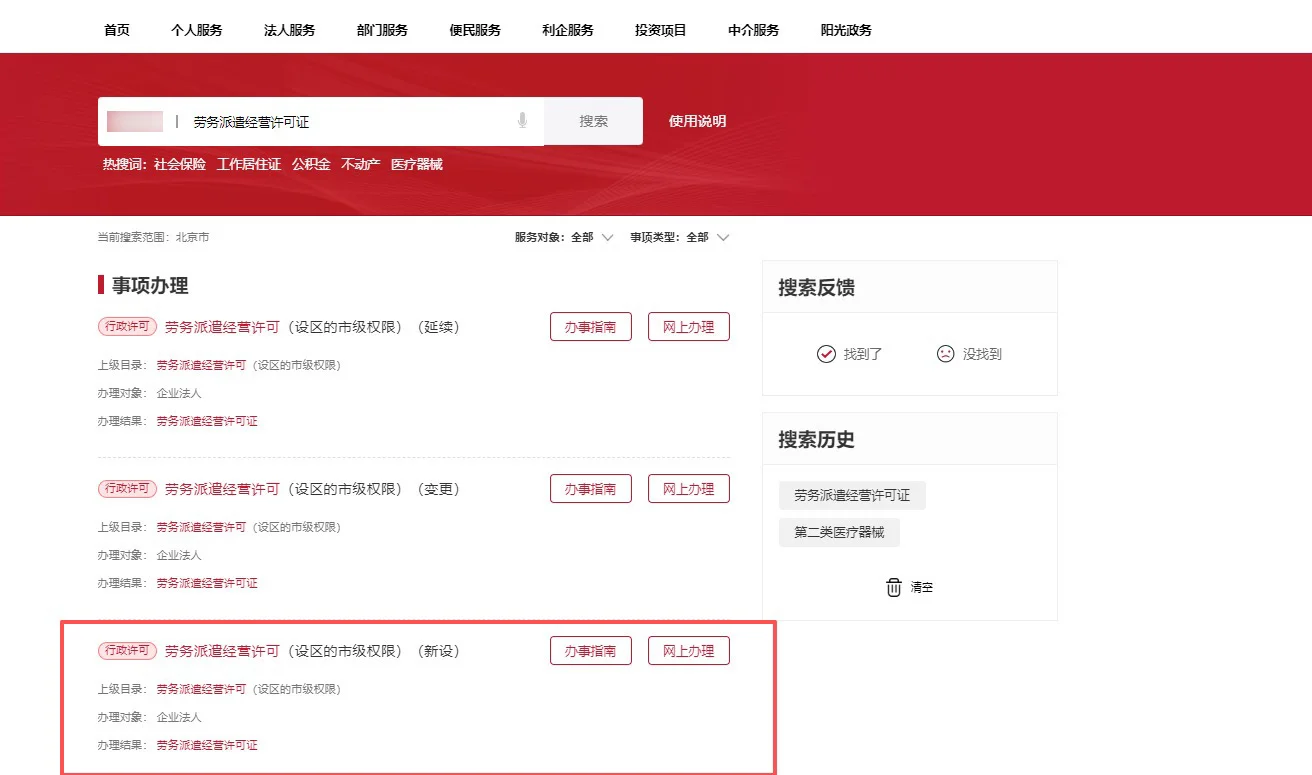Image resolution: width=1312 pixels, height=775 pixels.
Task: Click the 找到了 smiley feedback icon
Action: [826, 353]
